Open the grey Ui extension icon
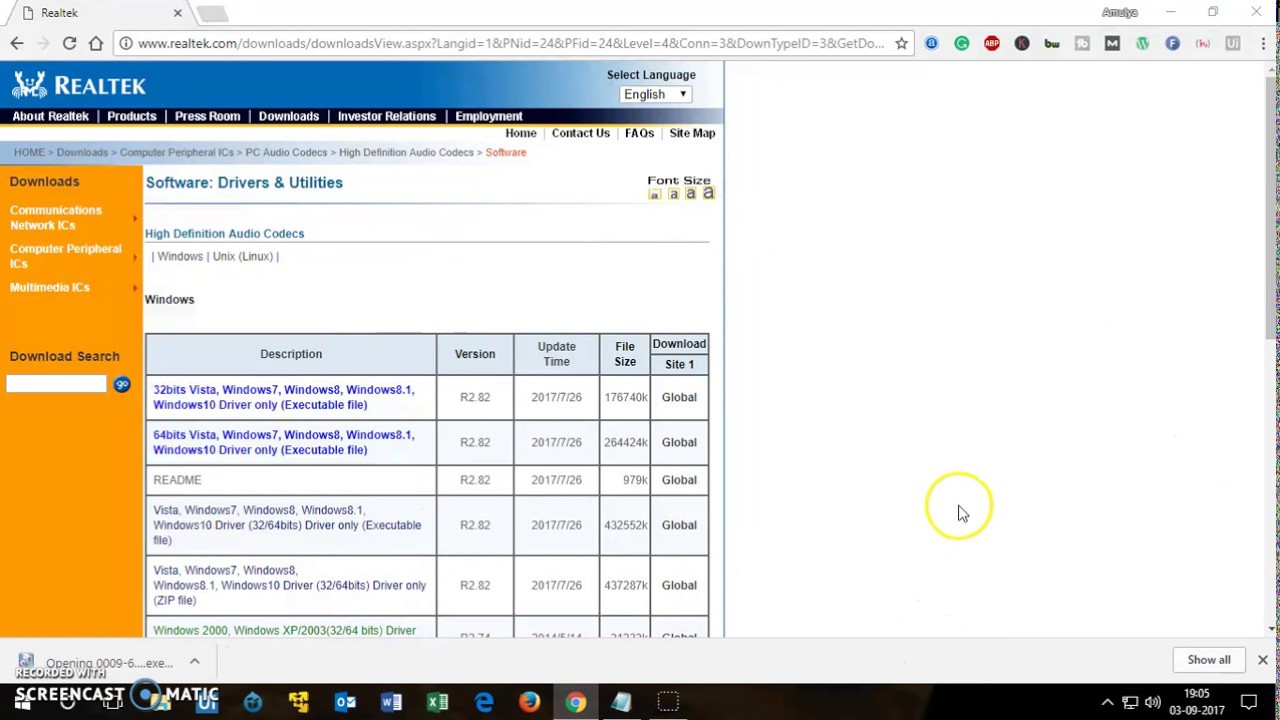This screenshot has width=1280, height=720. point(1232,43)
